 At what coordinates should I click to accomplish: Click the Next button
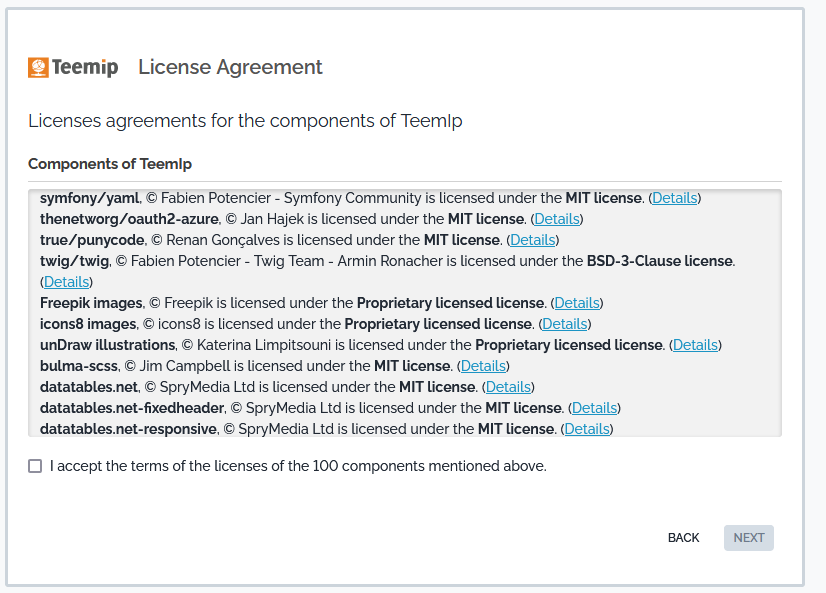(748, 538)
